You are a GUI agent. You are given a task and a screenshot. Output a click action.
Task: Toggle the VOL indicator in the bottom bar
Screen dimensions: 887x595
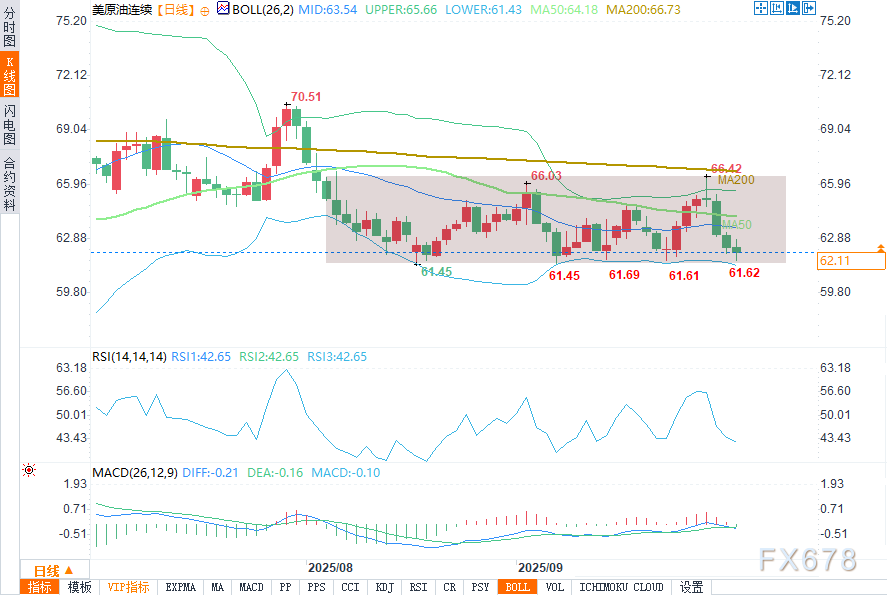[x=554, y=587]
